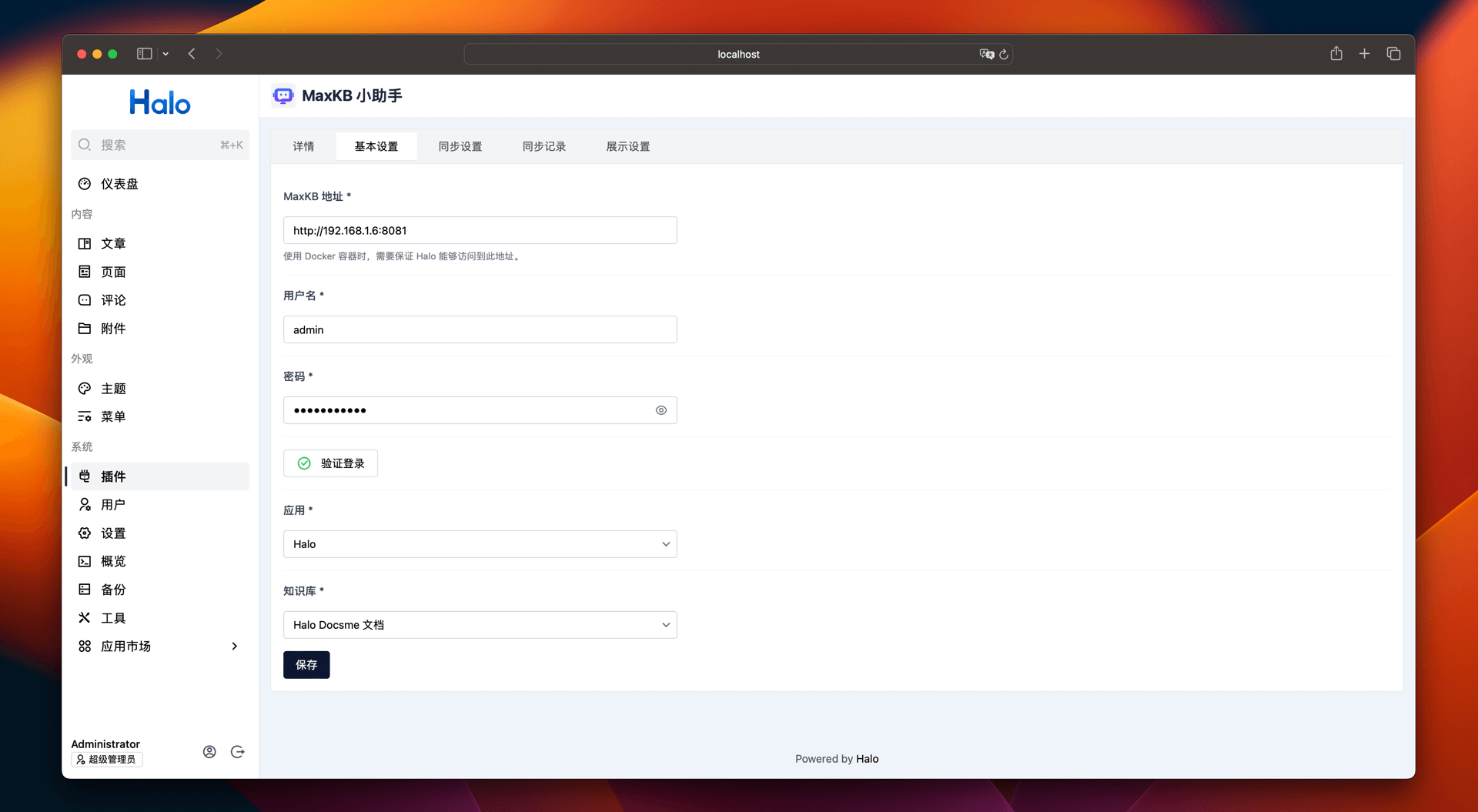Show Safari tab overview icon
This screenshot has height=812, width=1478.
tap(1393, 53)
